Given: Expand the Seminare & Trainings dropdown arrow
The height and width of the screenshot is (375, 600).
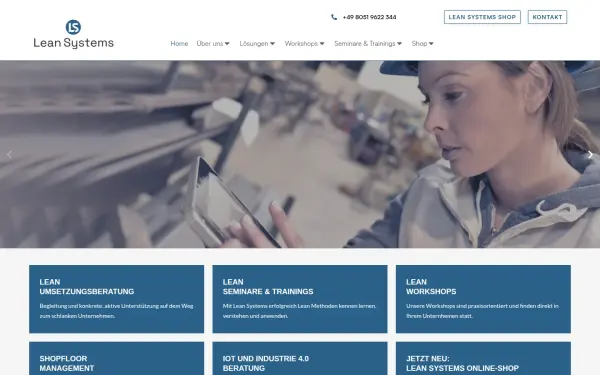Looking at the screenshot, I should [399, 44].
